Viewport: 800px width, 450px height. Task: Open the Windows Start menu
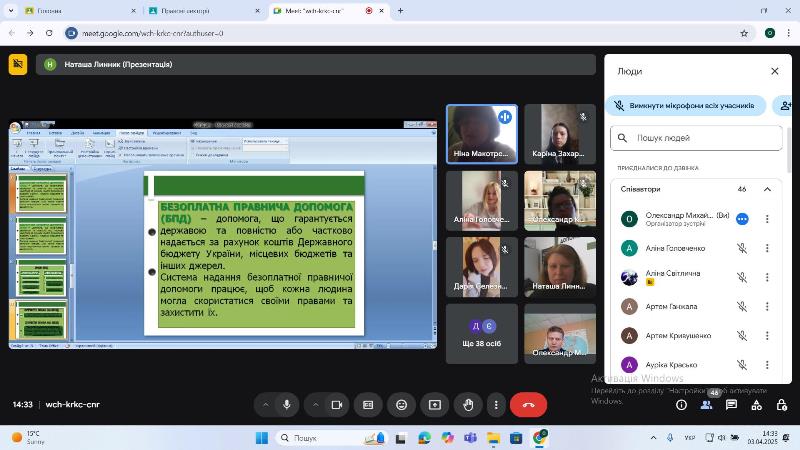(x=262, y=438)
